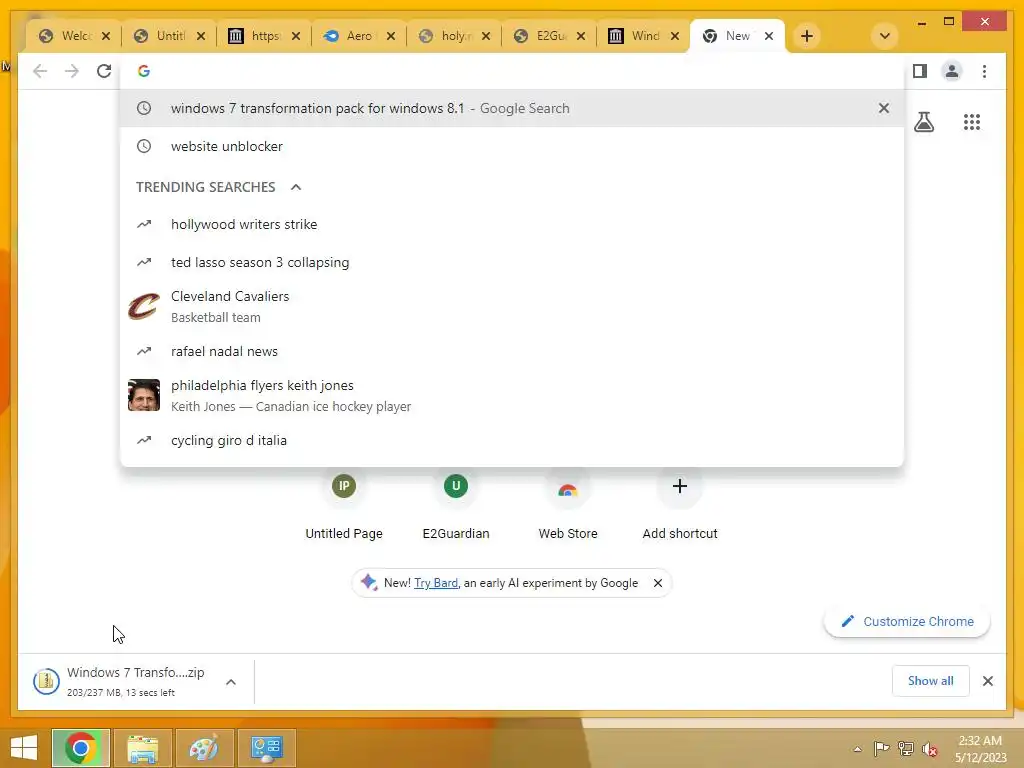Open the Windows Start button
1024x768 pixels.
click(24, 748)
